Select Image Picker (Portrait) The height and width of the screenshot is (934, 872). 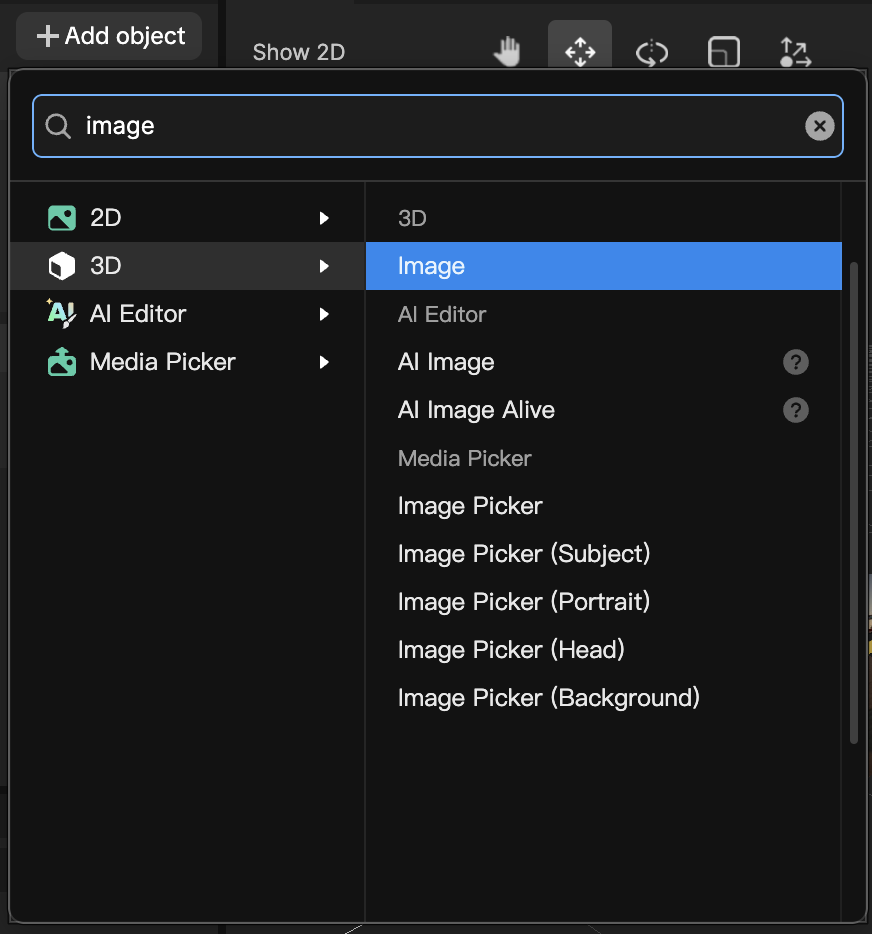tap(603, 602)
